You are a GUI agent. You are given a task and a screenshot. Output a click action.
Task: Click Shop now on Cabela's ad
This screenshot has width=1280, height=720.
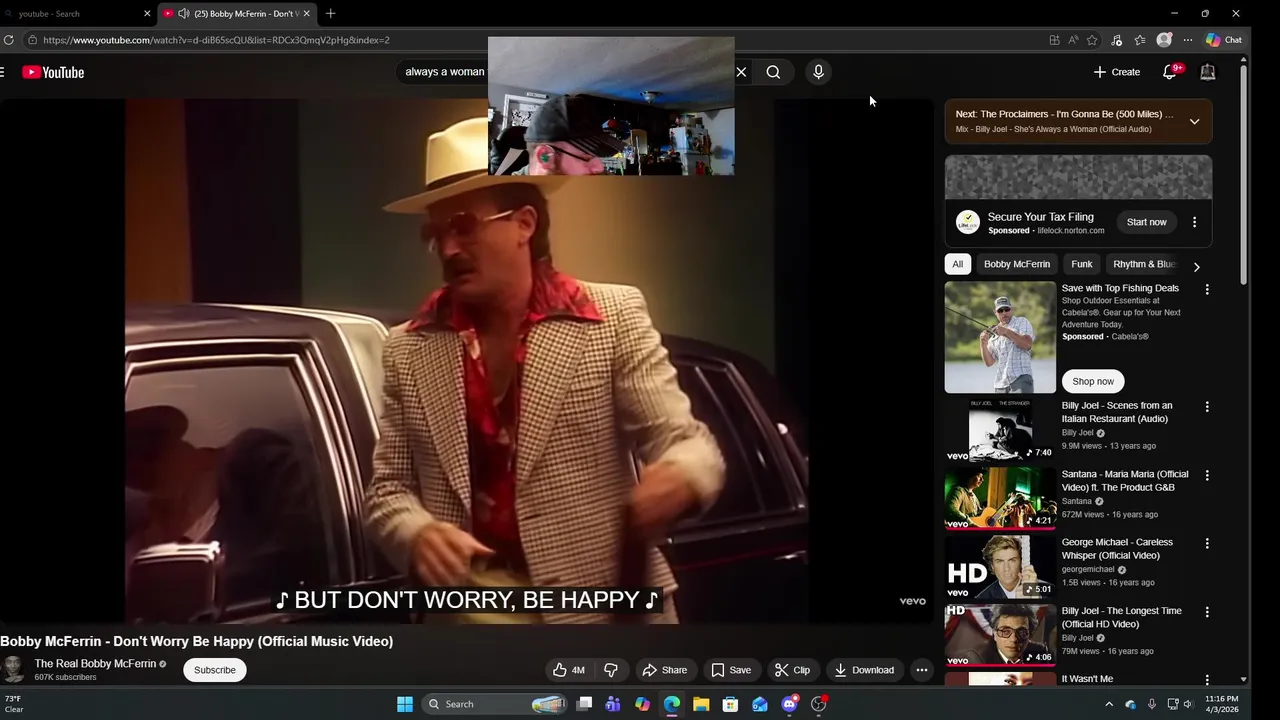coord(1093,381)
